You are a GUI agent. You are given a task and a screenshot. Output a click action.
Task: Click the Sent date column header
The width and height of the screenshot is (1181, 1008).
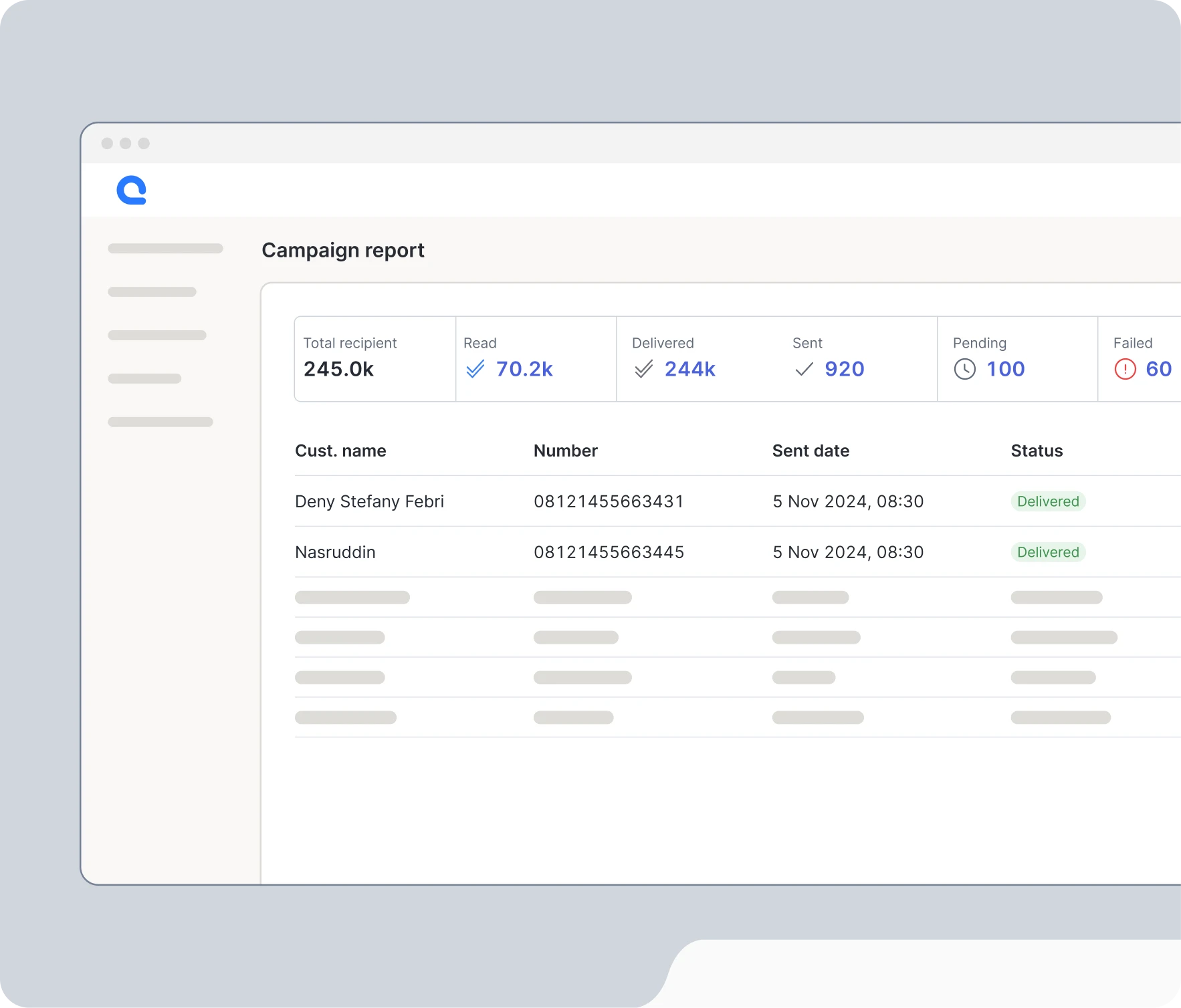(811, 451)
